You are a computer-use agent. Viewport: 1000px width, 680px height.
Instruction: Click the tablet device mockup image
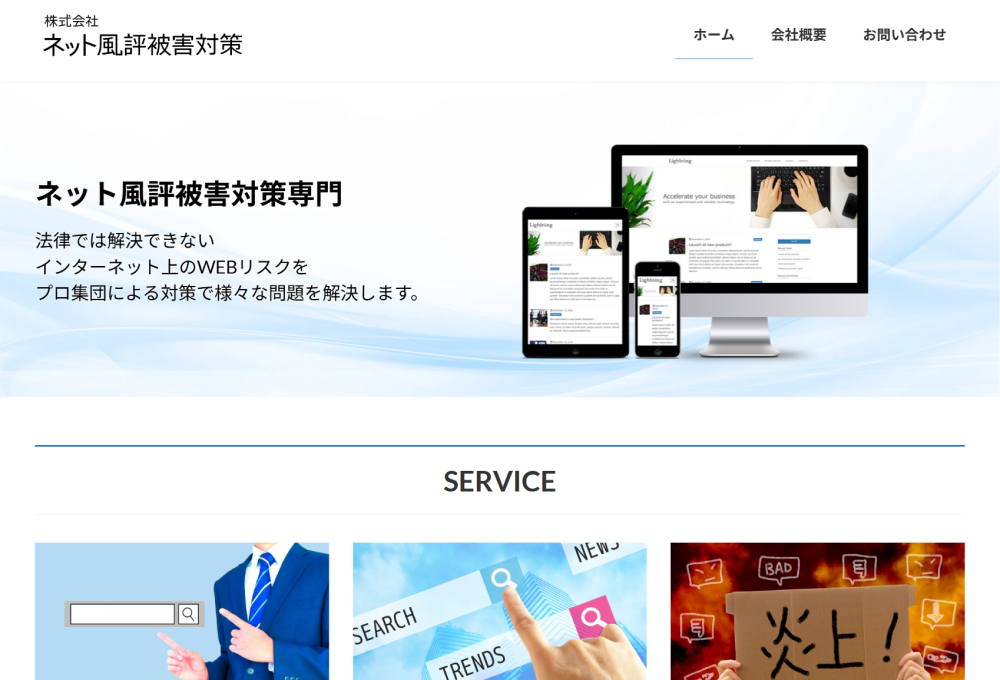click(574, 280)
